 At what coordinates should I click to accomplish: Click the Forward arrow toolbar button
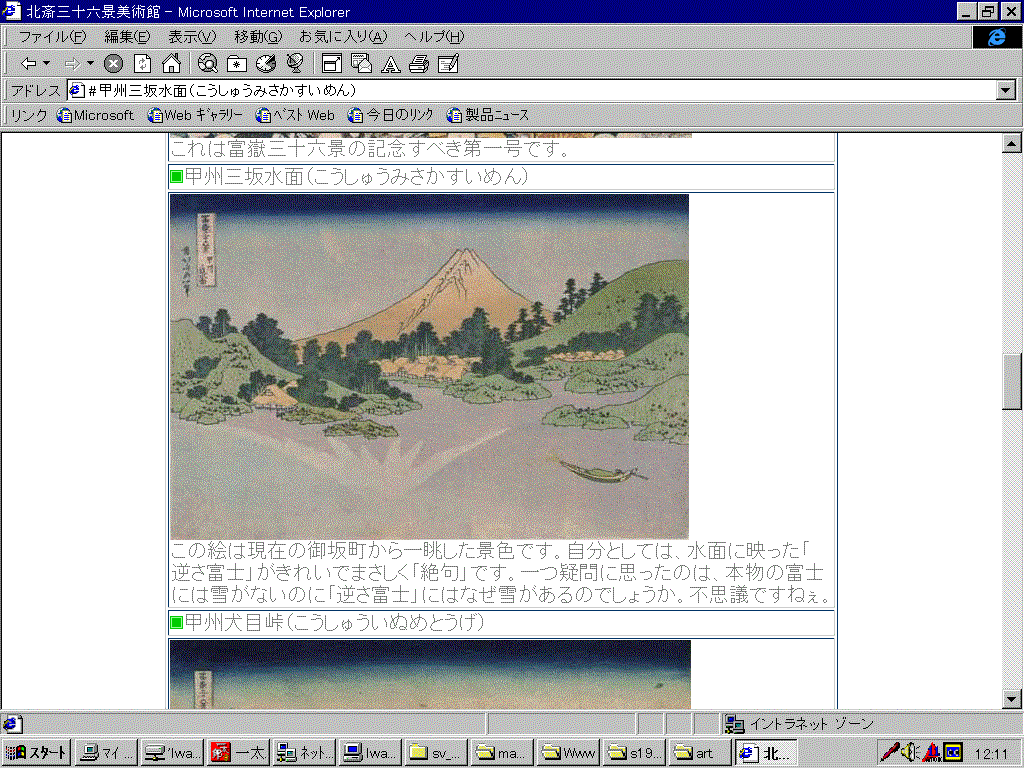point(72,63)
